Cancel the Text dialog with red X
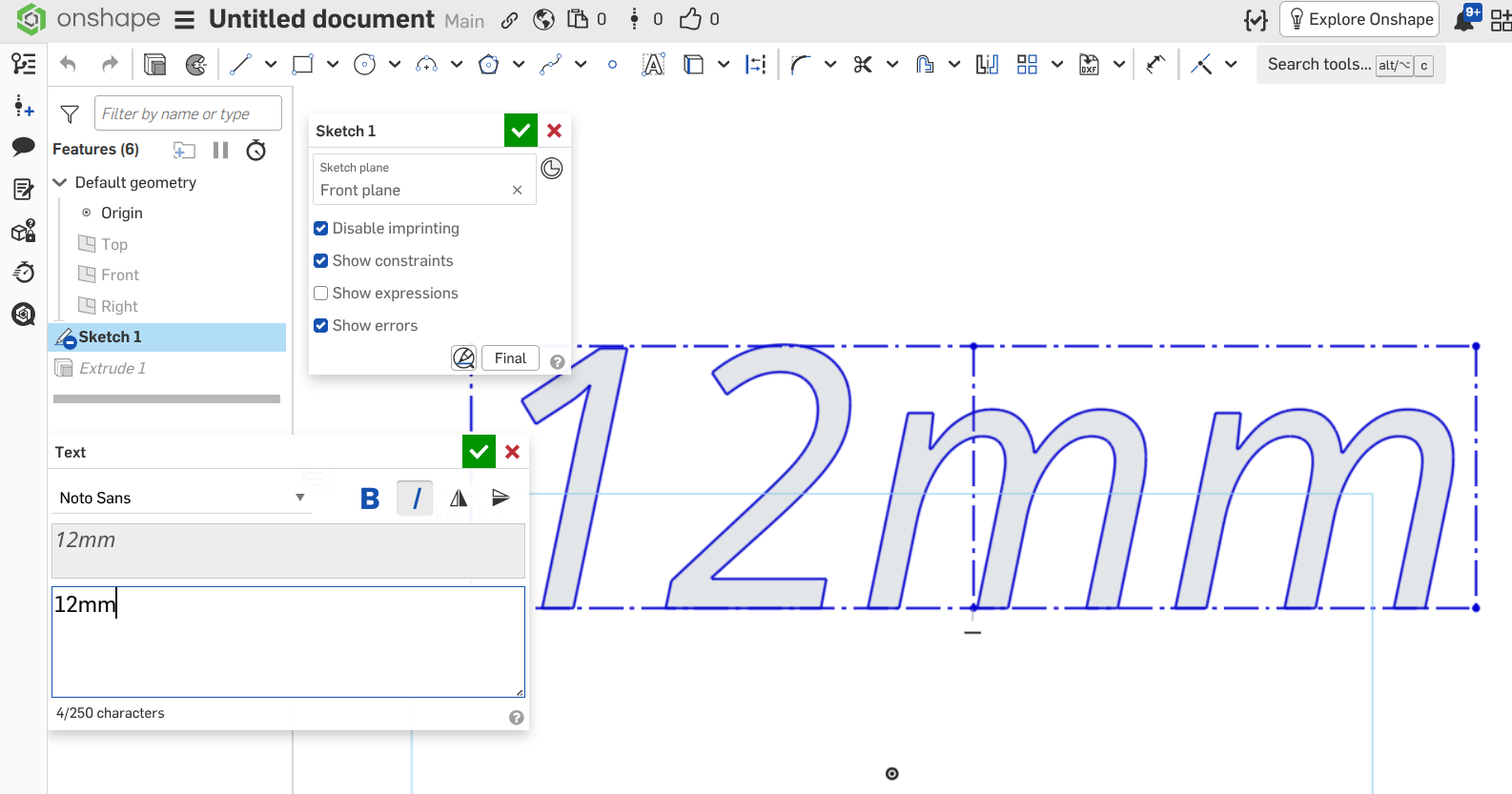1512x794 pixels. [512, 452]
